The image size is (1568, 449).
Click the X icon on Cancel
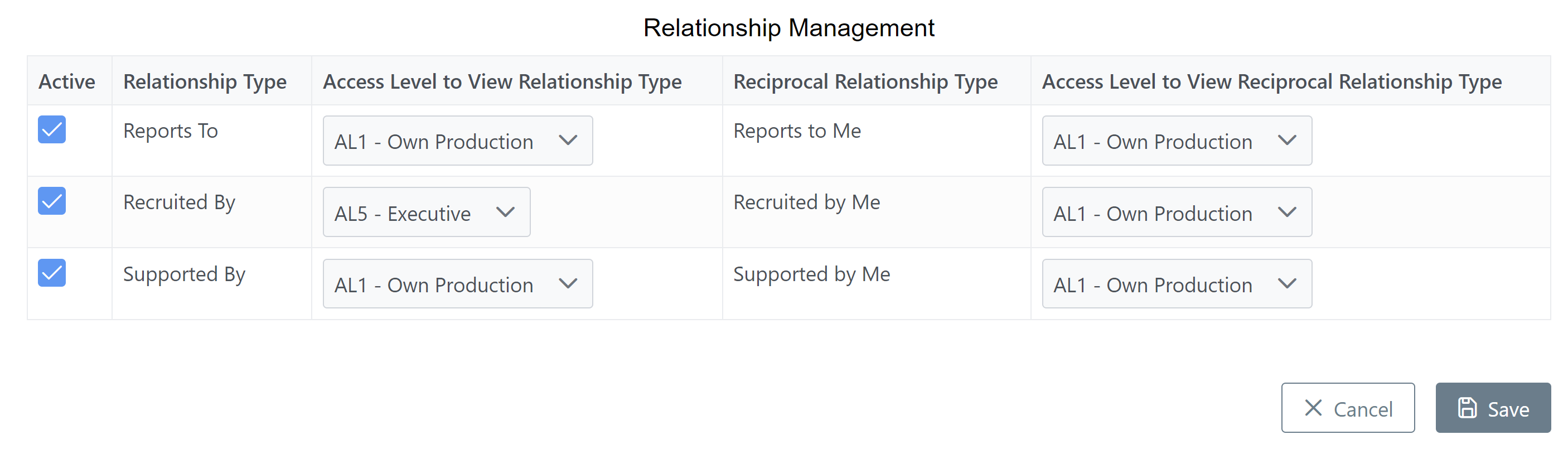[x=1314, y=408]
